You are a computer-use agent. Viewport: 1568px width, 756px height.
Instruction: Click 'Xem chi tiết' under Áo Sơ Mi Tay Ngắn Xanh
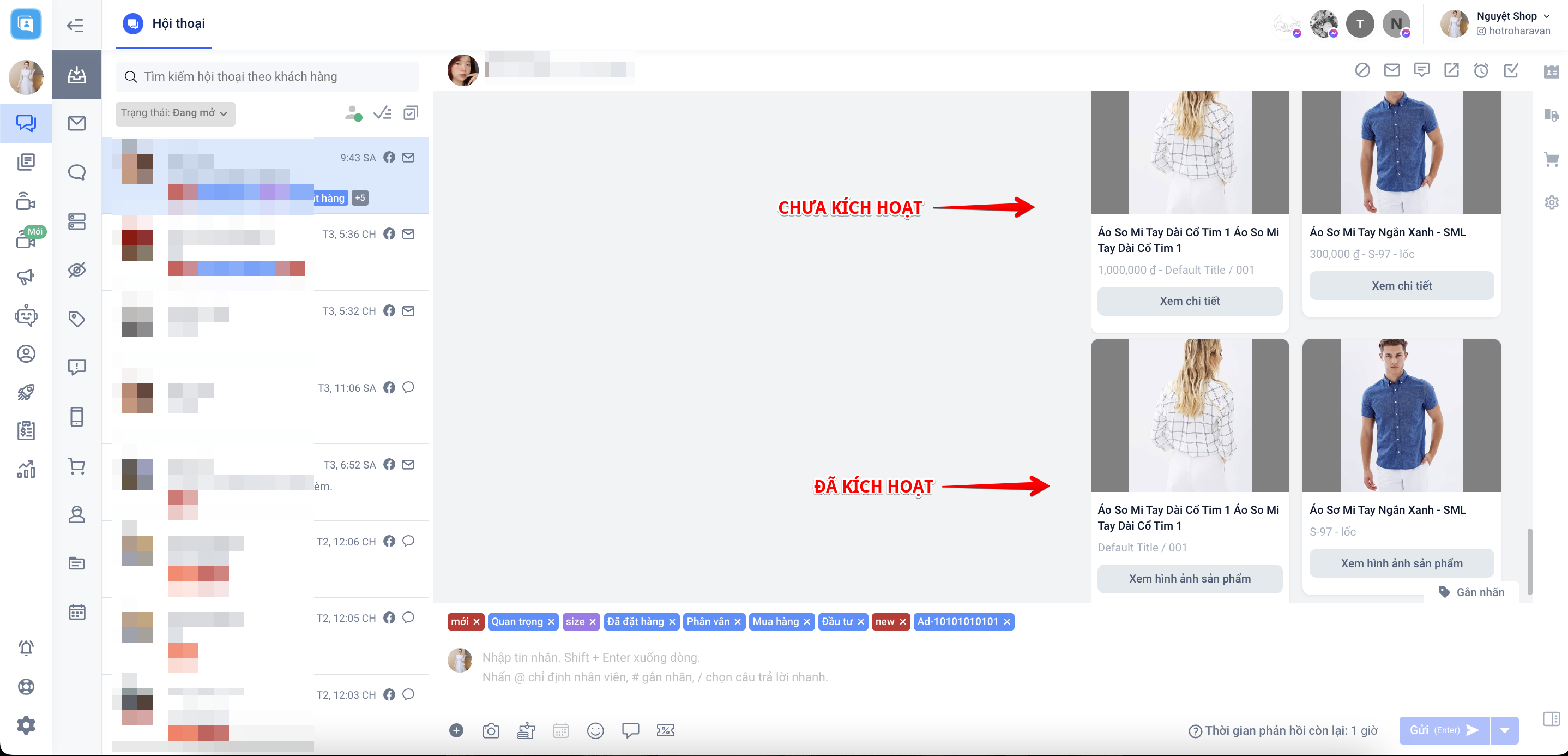tap(1401, 286)
